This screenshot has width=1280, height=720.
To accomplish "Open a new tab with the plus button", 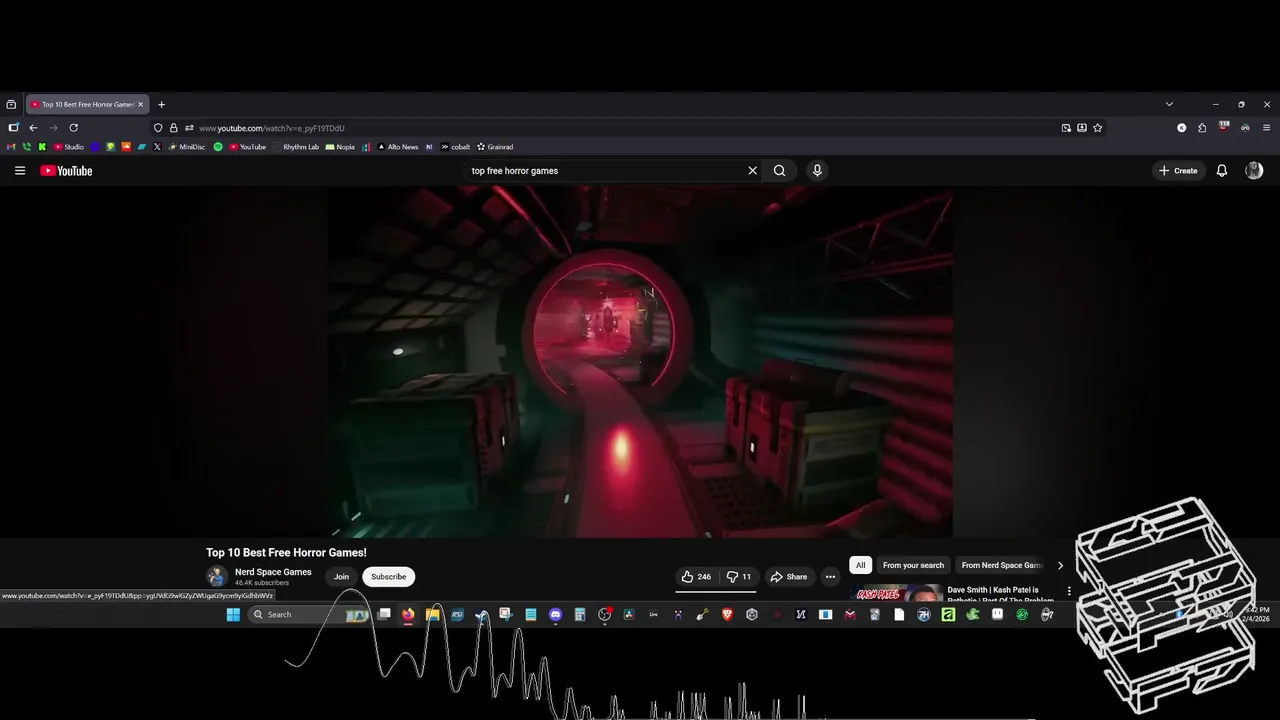I will coord(162,104).
